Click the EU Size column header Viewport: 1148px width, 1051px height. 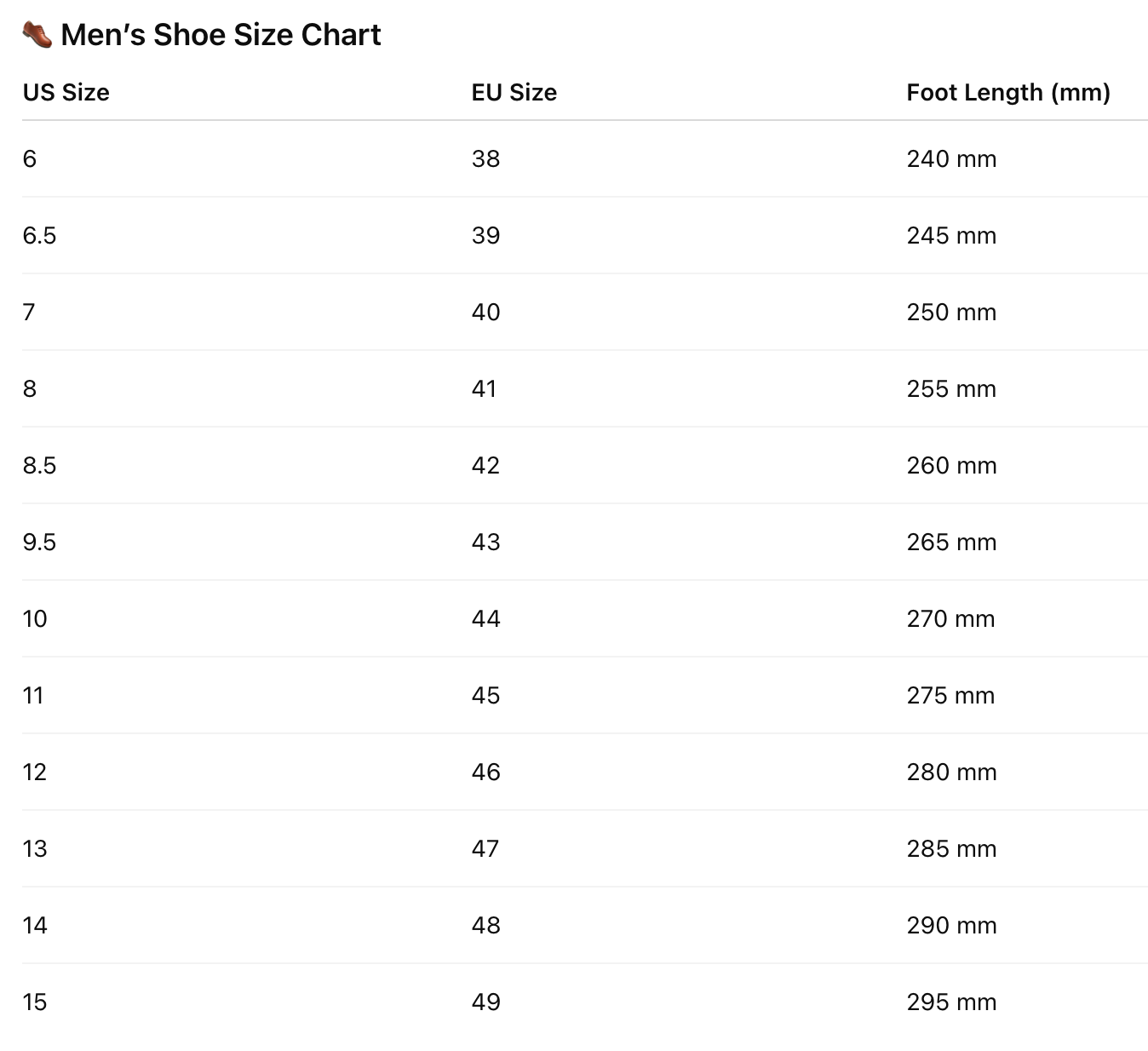tap(514, 92)
